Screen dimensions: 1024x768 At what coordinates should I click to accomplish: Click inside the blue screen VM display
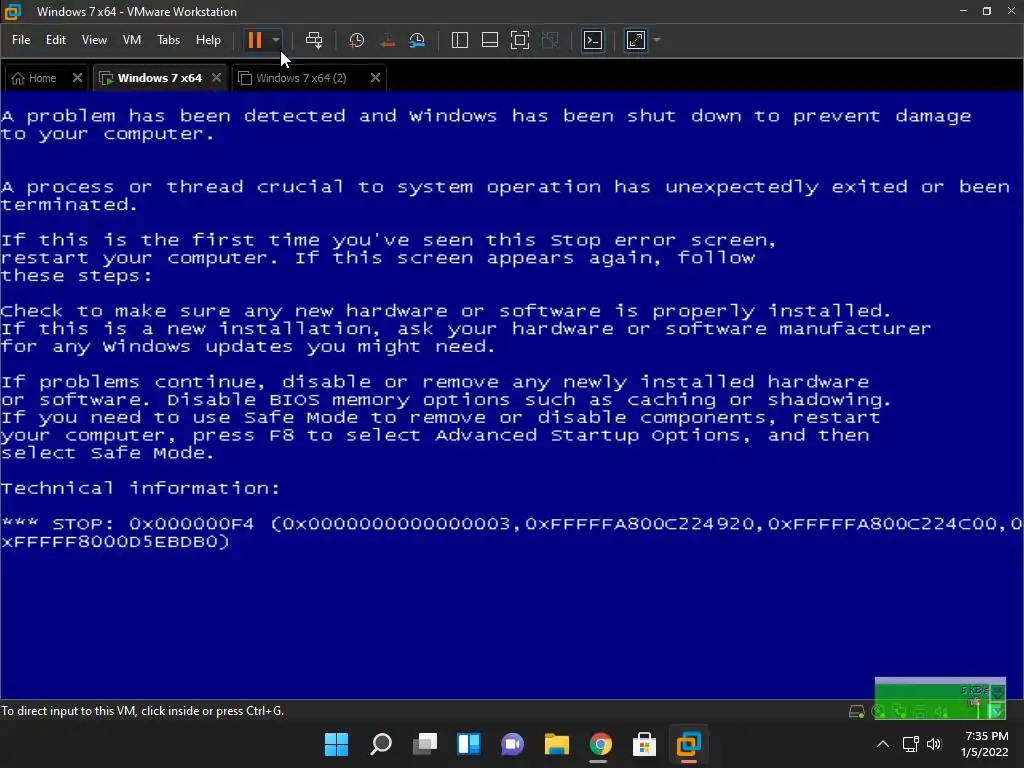[511, 395]
